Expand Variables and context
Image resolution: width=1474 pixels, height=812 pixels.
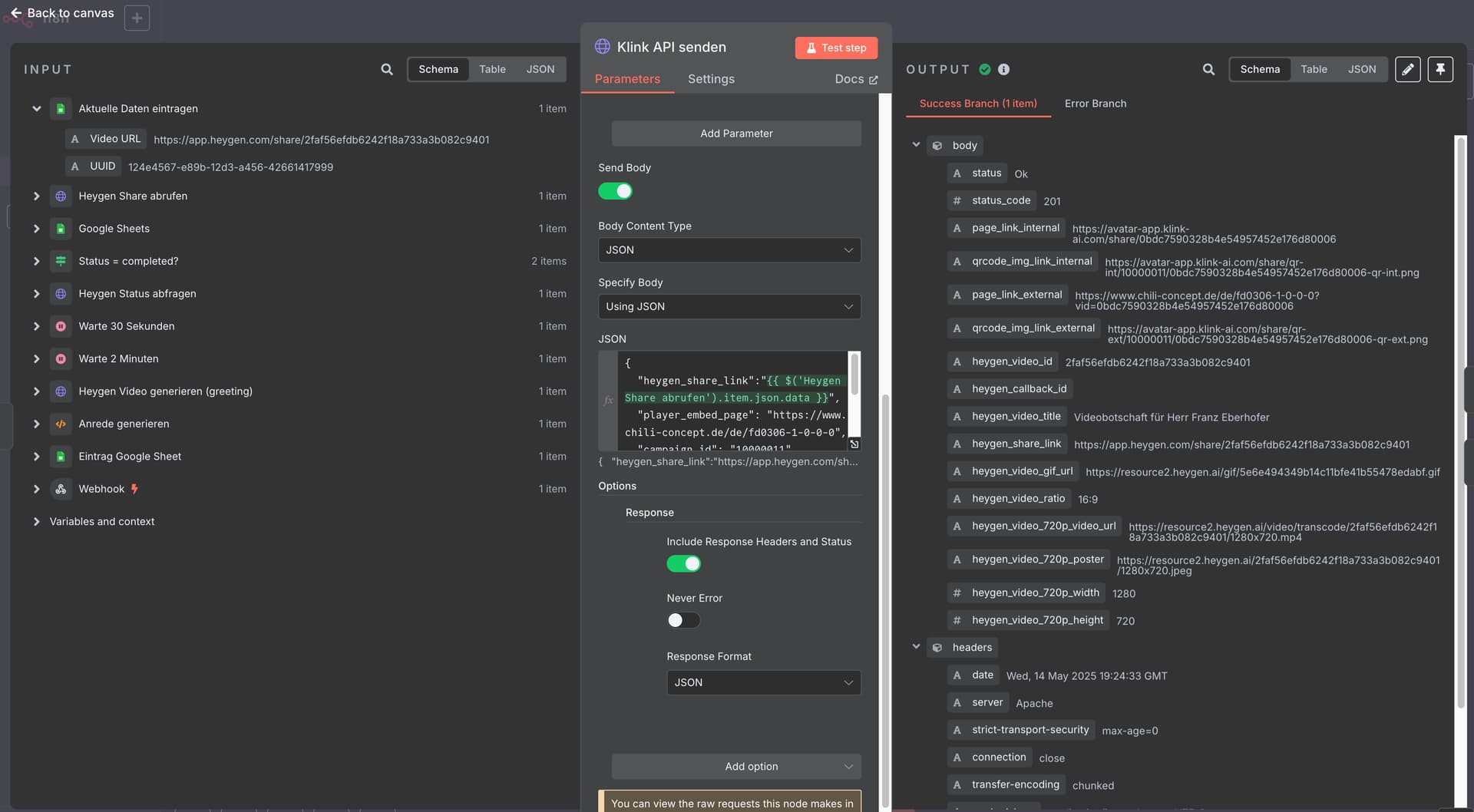tap(36, 522)
